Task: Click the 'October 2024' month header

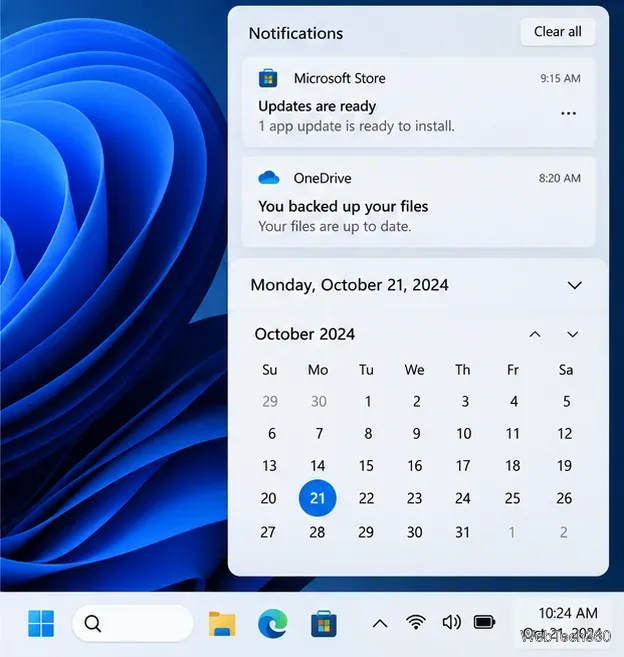Action: (305, 334)
